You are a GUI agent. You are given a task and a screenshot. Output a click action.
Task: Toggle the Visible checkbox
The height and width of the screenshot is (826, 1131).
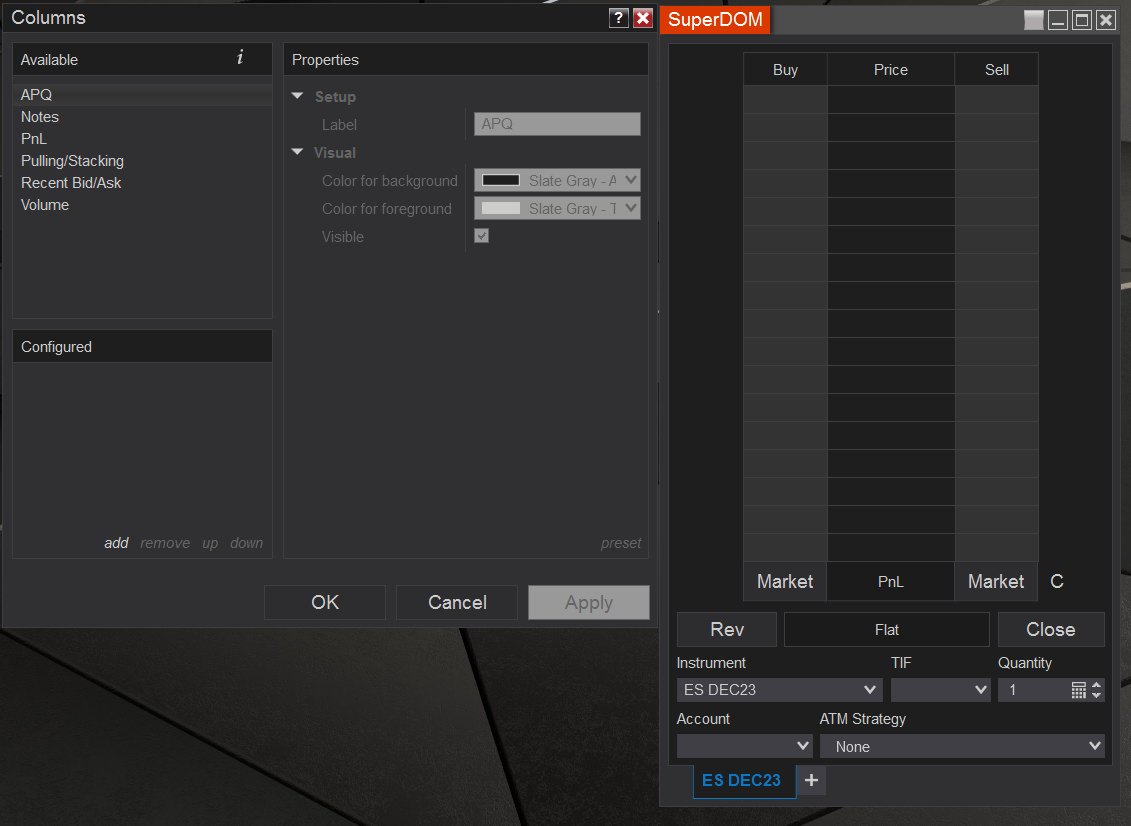coord(481,236)
